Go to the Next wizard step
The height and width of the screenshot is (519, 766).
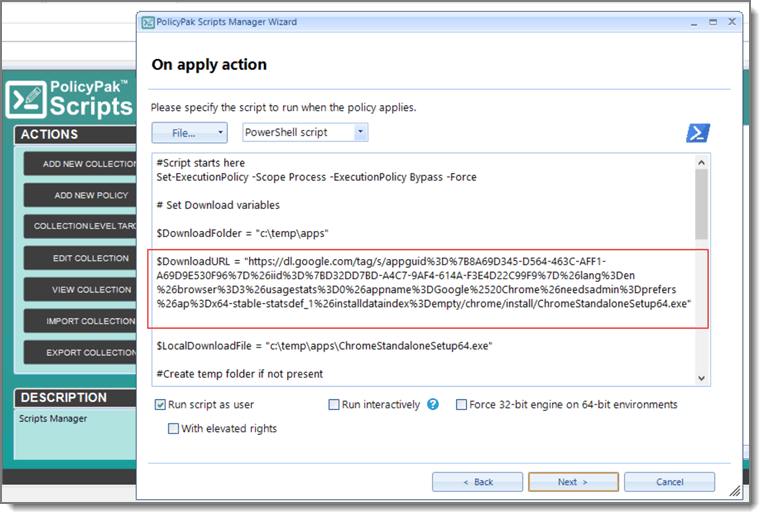(573, 482)
